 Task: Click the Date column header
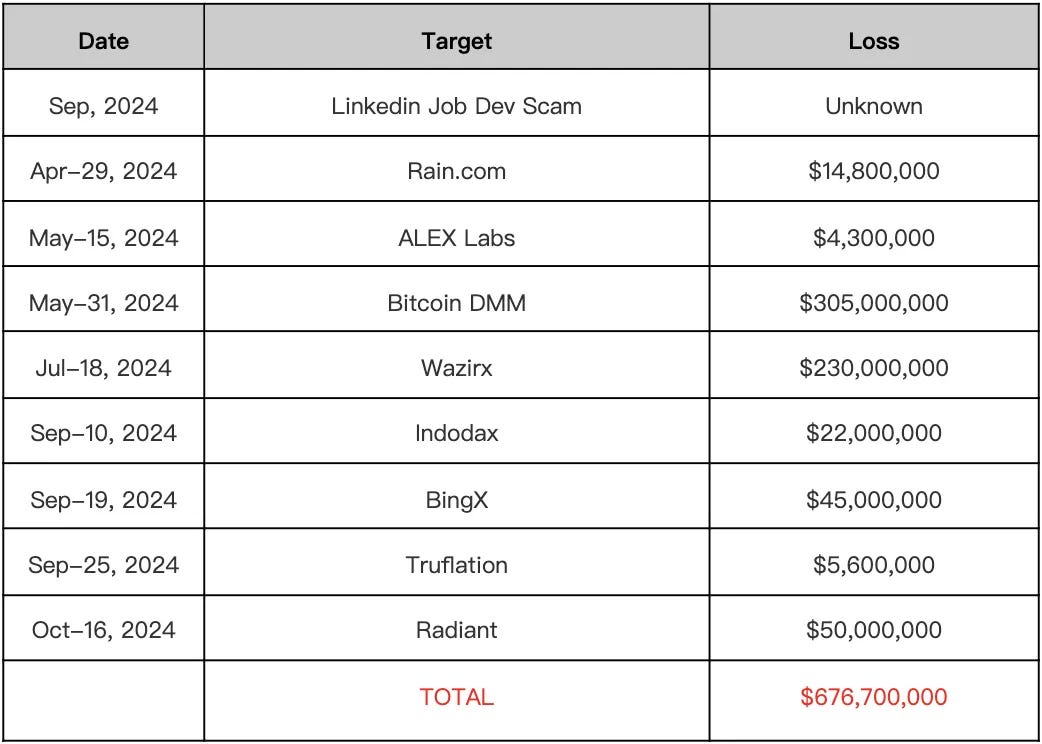coord(103,41)
